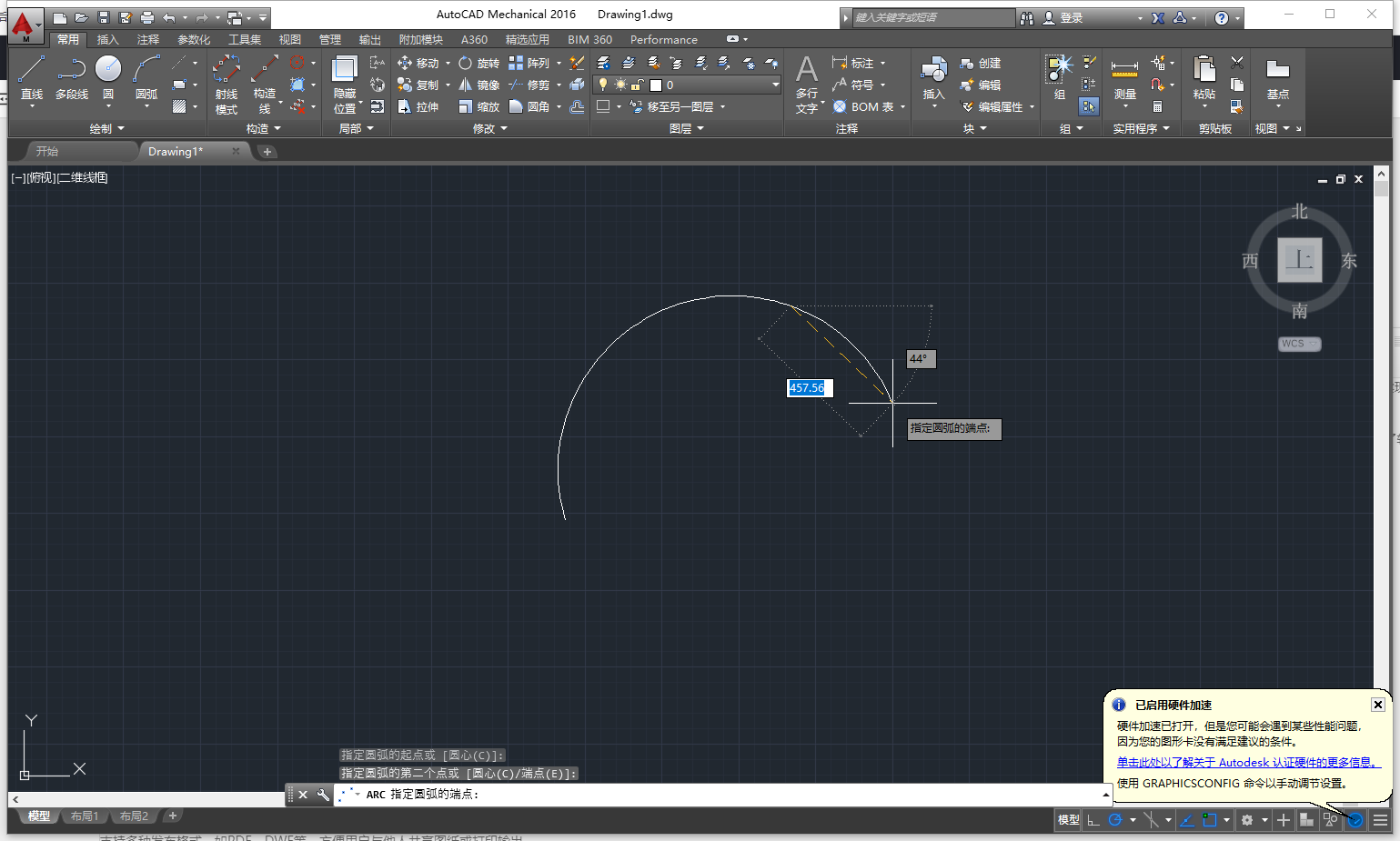Toggle polar tracking in the status bar

click(x=1114, y=820)
